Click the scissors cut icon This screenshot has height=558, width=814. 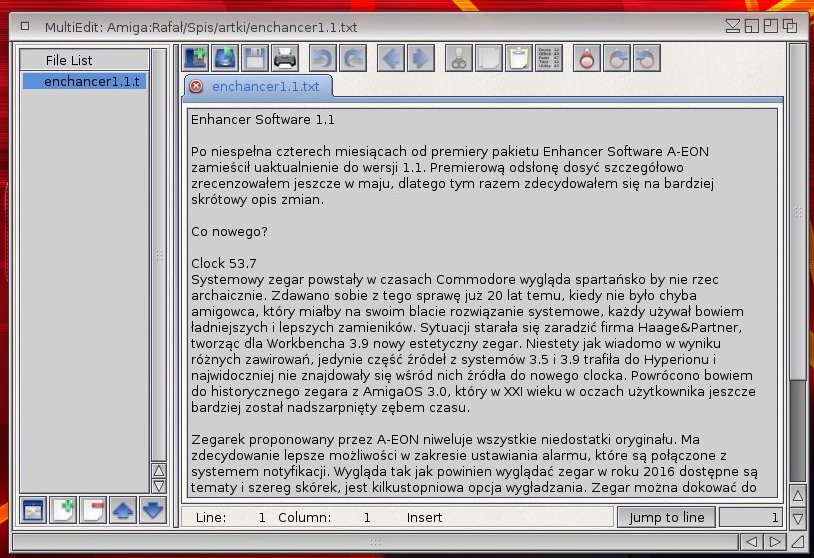click(x=459, y=58)
